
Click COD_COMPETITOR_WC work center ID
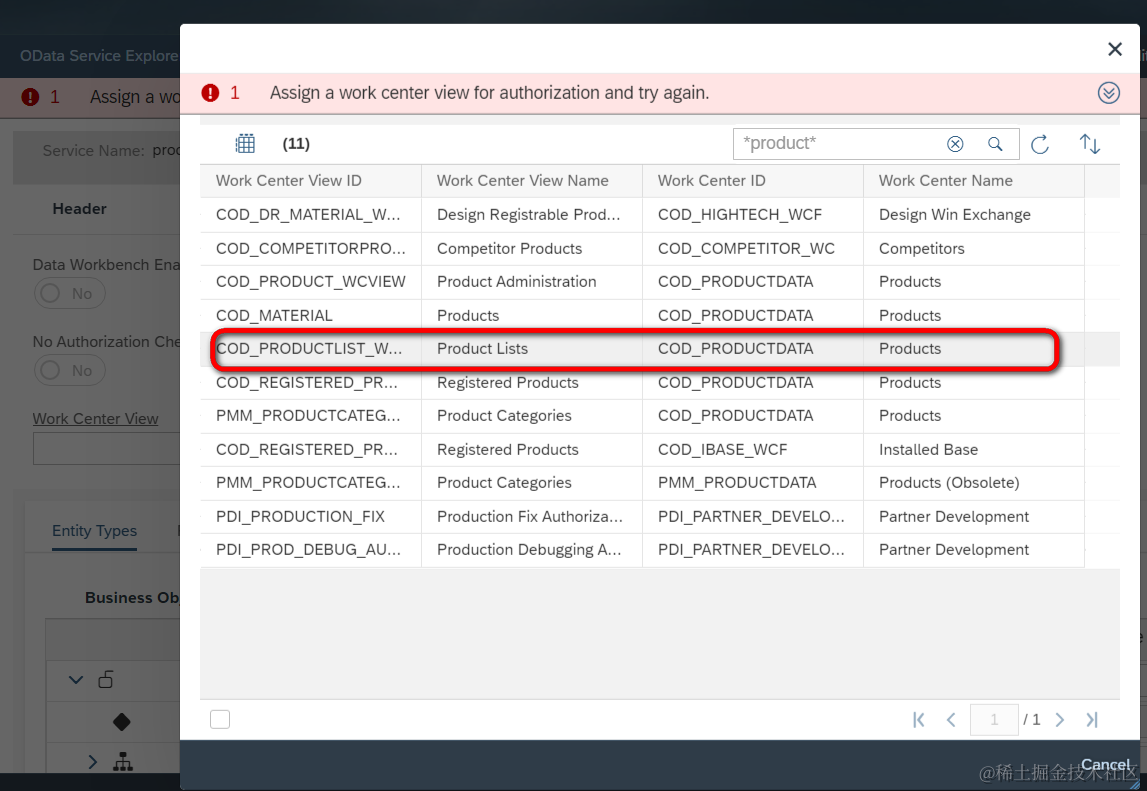746,249
